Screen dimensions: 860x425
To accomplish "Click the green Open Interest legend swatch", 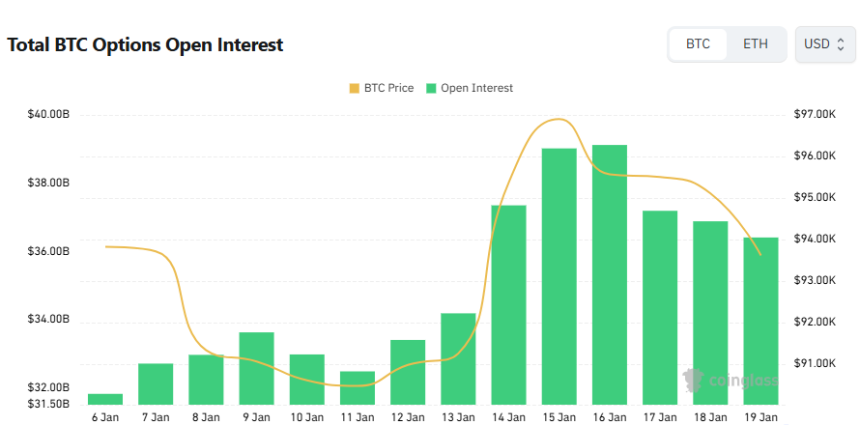I will [x=432, y=88].
